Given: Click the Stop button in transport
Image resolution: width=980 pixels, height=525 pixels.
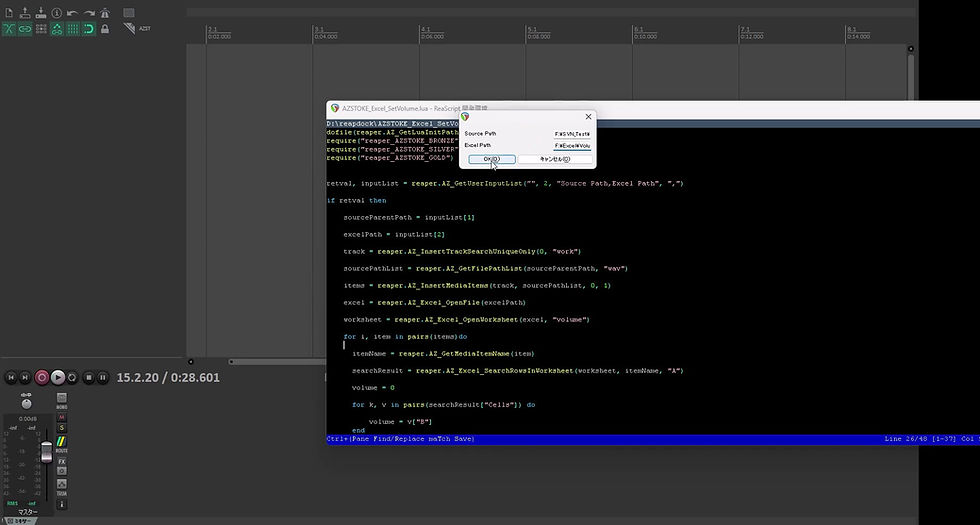Looking at the screenshot, I should 89,378.
